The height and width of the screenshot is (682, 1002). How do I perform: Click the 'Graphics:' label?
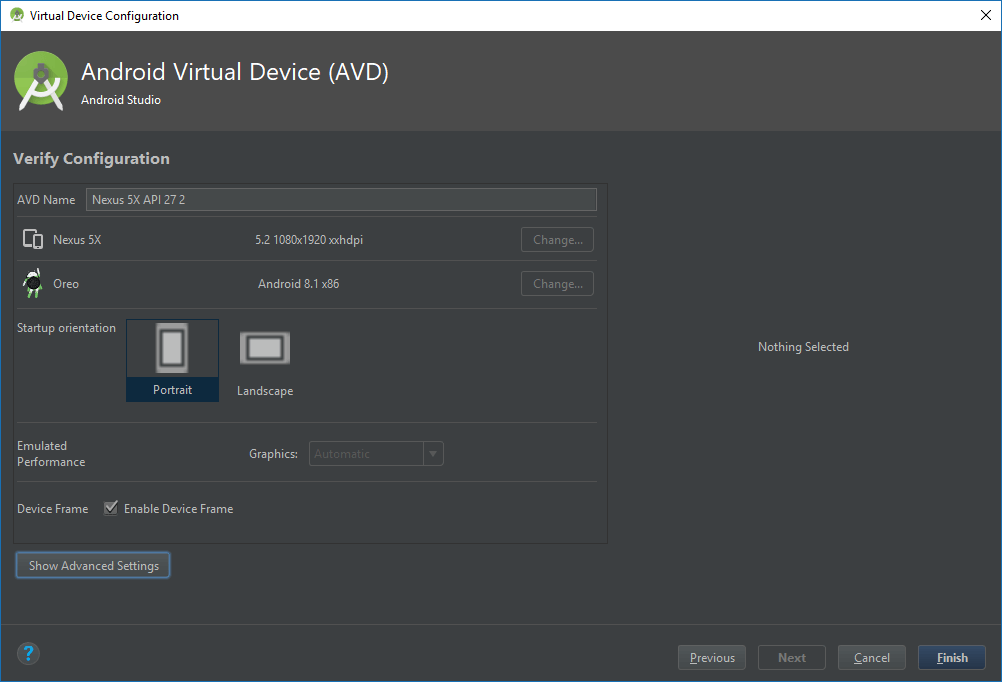274,454
